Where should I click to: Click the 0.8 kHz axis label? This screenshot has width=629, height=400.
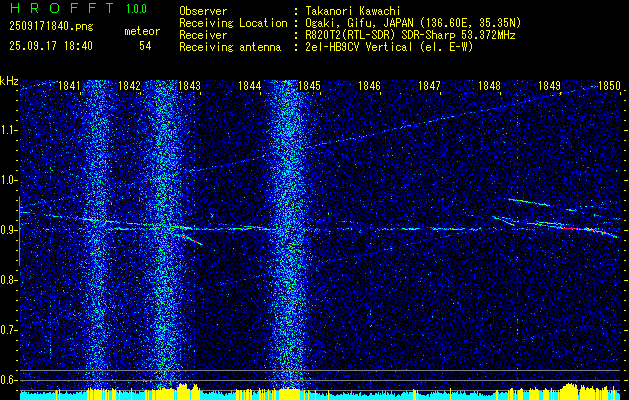tap(9, 280)
